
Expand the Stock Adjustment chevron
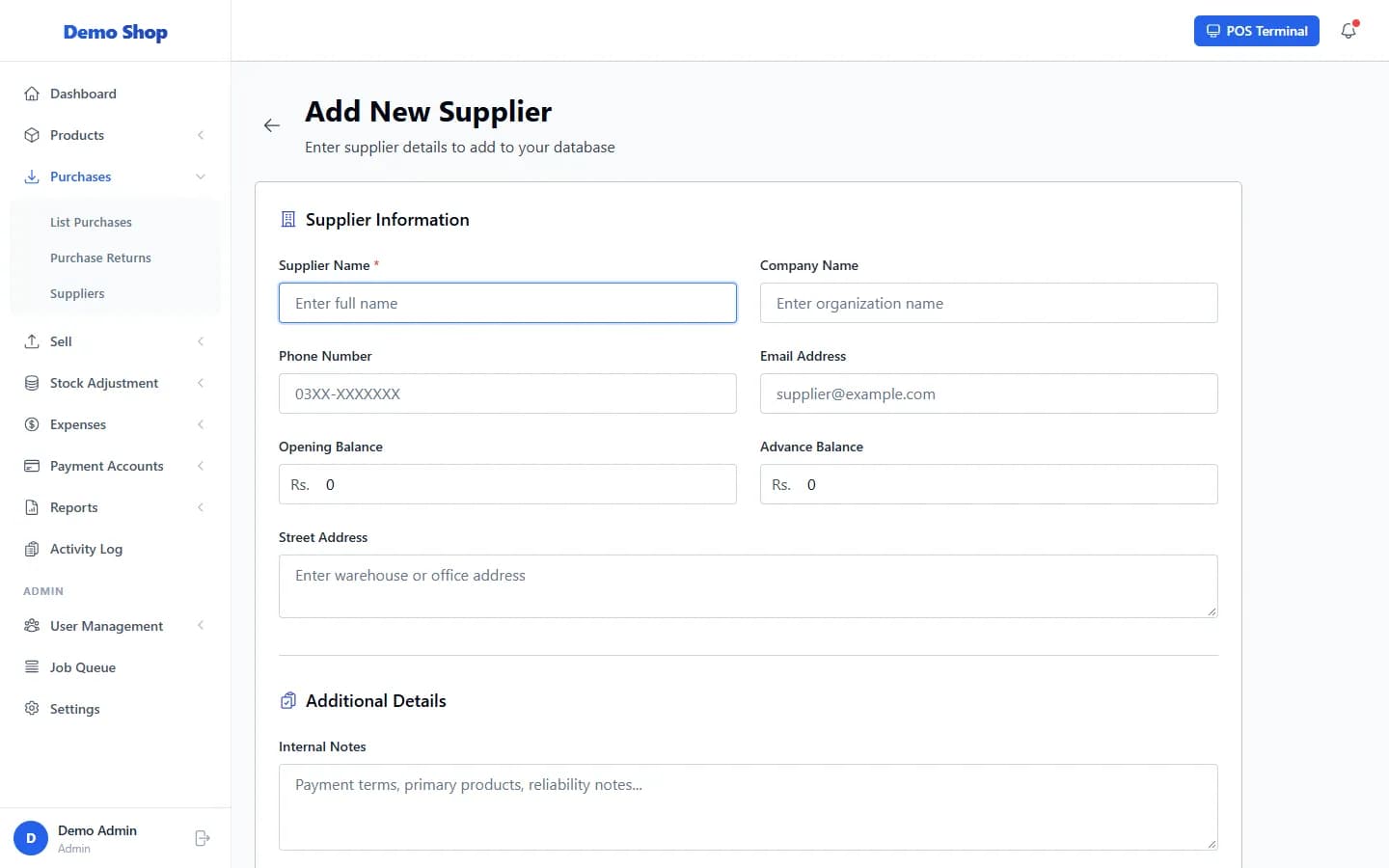(x=201, y=383)
